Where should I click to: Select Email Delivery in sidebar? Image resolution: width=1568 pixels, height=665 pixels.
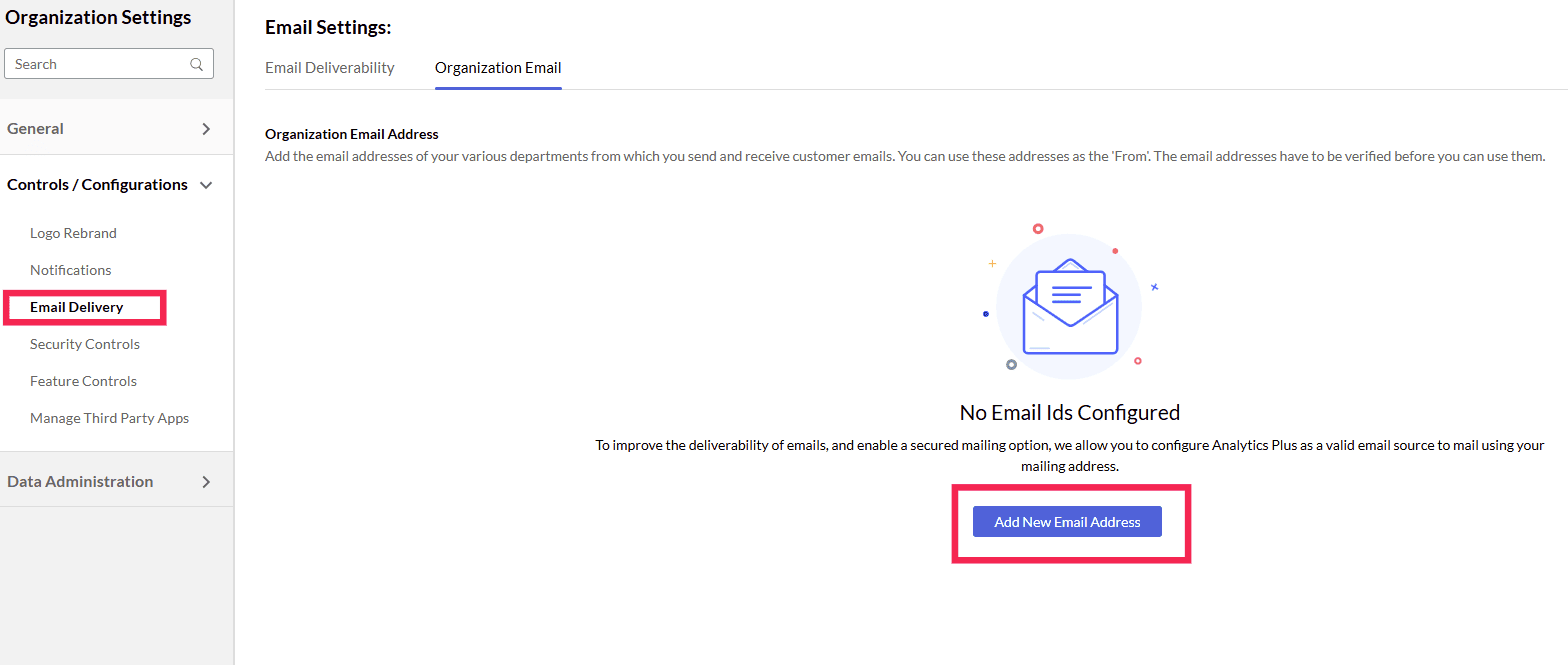coord(77,307)
